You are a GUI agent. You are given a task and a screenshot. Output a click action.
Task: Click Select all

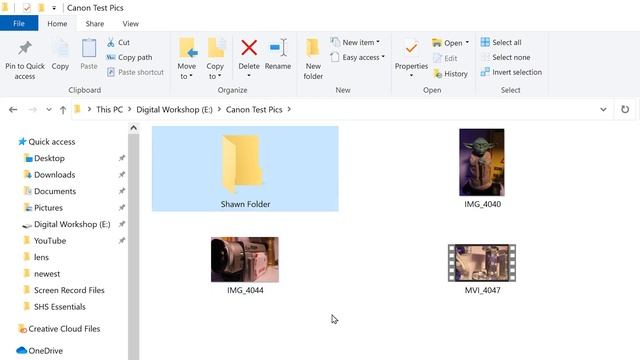501,42
